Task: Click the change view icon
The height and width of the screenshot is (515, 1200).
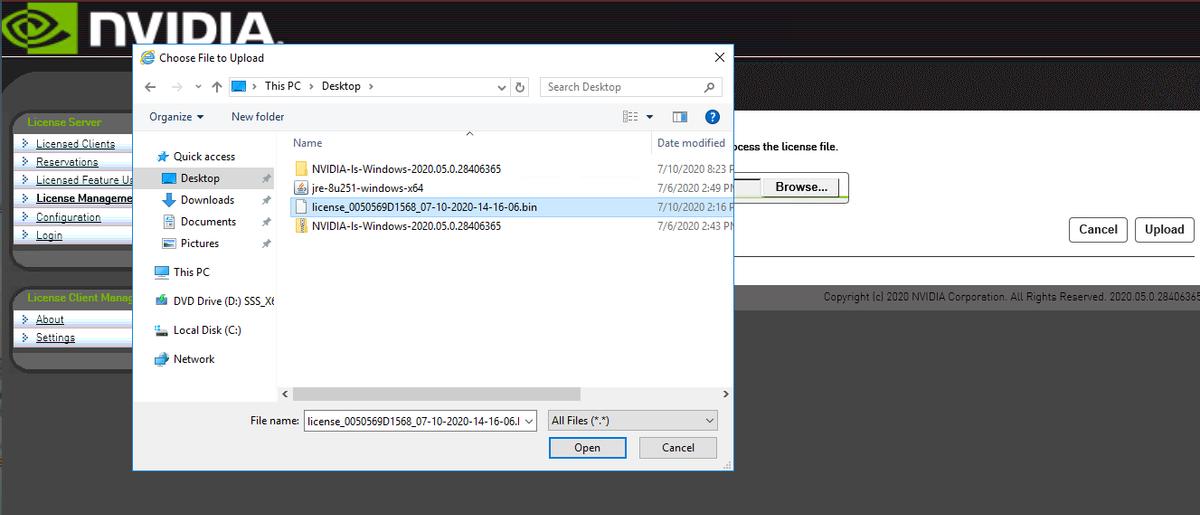Action: tap(631, 117)
